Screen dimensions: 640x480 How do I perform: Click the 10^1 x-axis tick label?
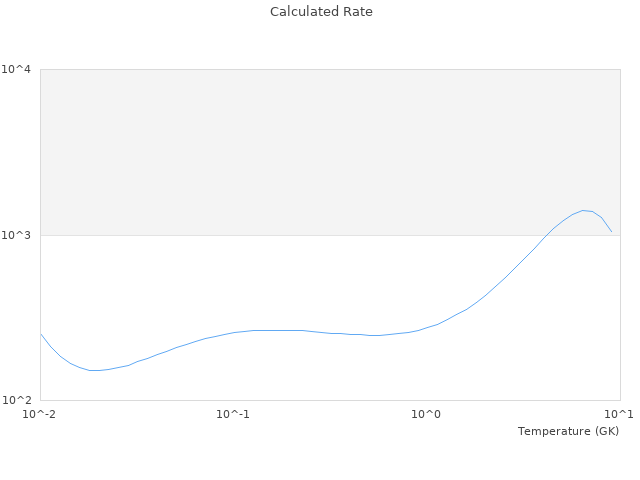619,414
